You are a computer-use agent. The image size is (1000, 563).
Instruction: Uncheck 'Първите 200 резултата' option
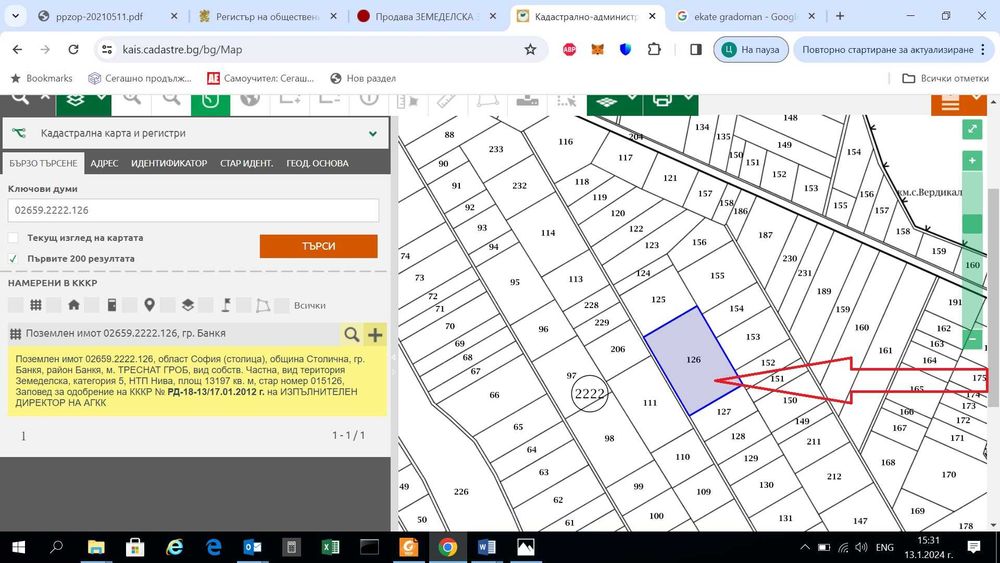point(13,259)
